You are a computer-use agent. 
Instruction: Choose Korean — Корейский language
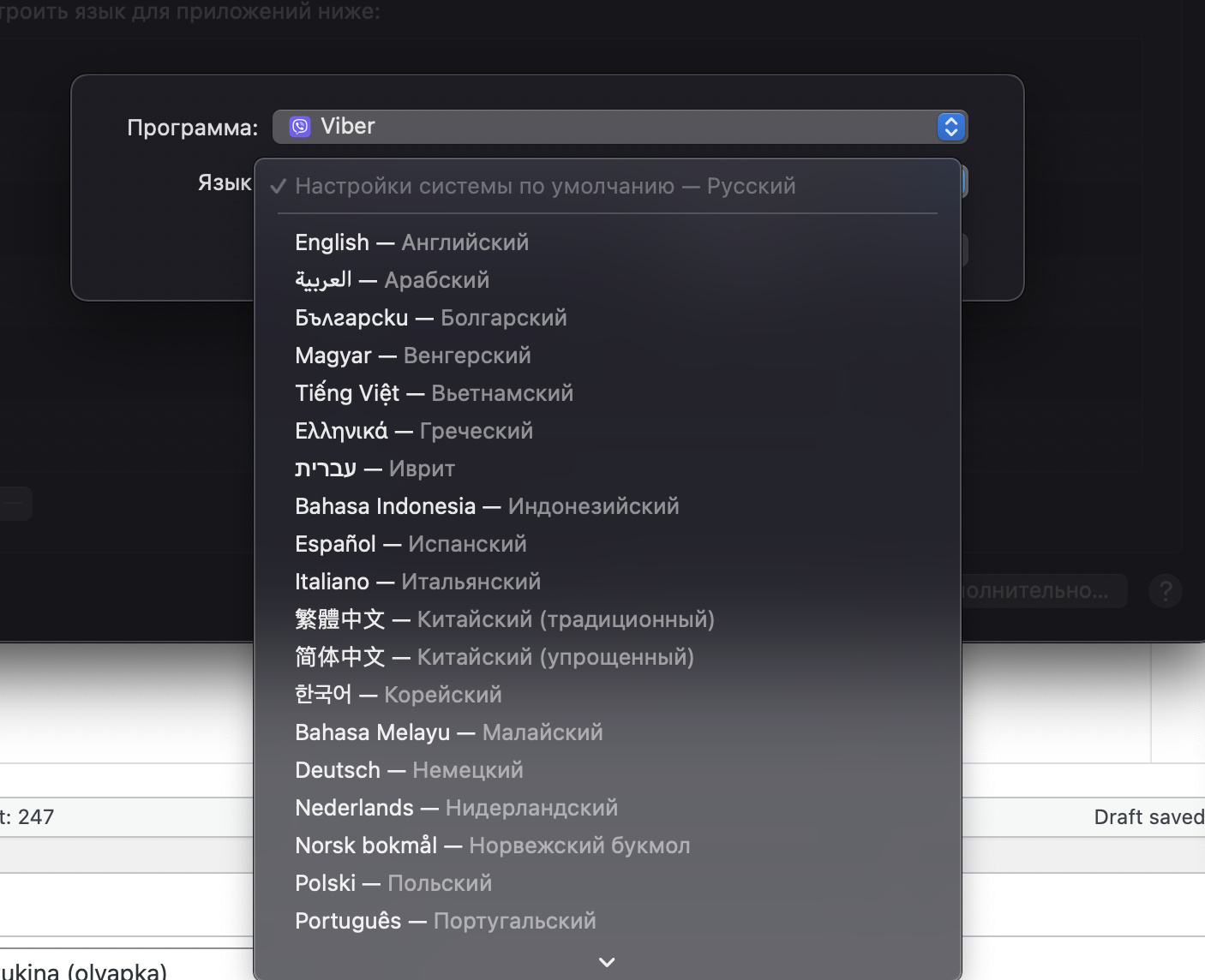click(x=608, y=695)
